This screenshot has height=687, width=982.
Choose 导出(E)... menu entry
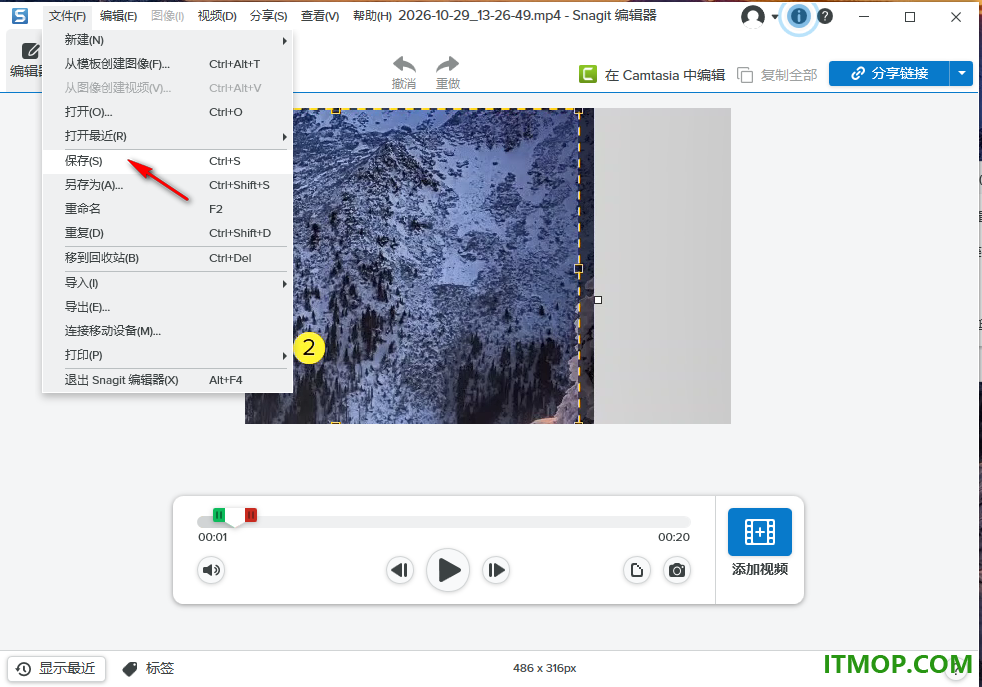point(167,307)
